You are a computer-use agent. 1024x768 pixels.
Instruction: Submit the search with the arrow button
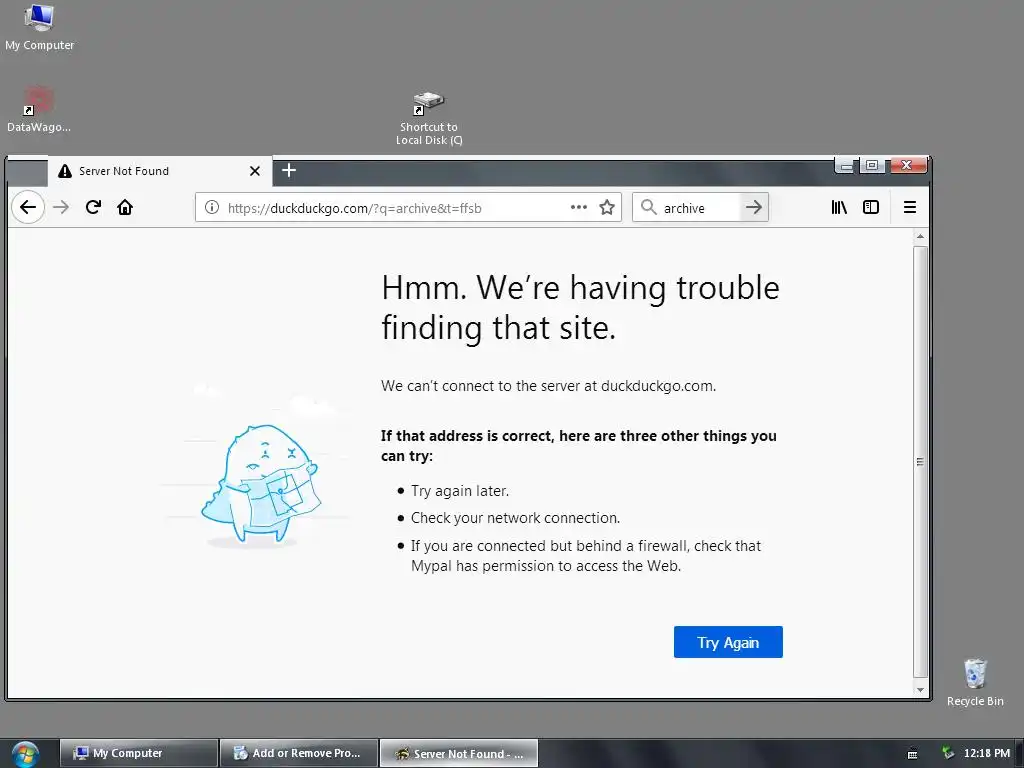click(x=754, y=208)
